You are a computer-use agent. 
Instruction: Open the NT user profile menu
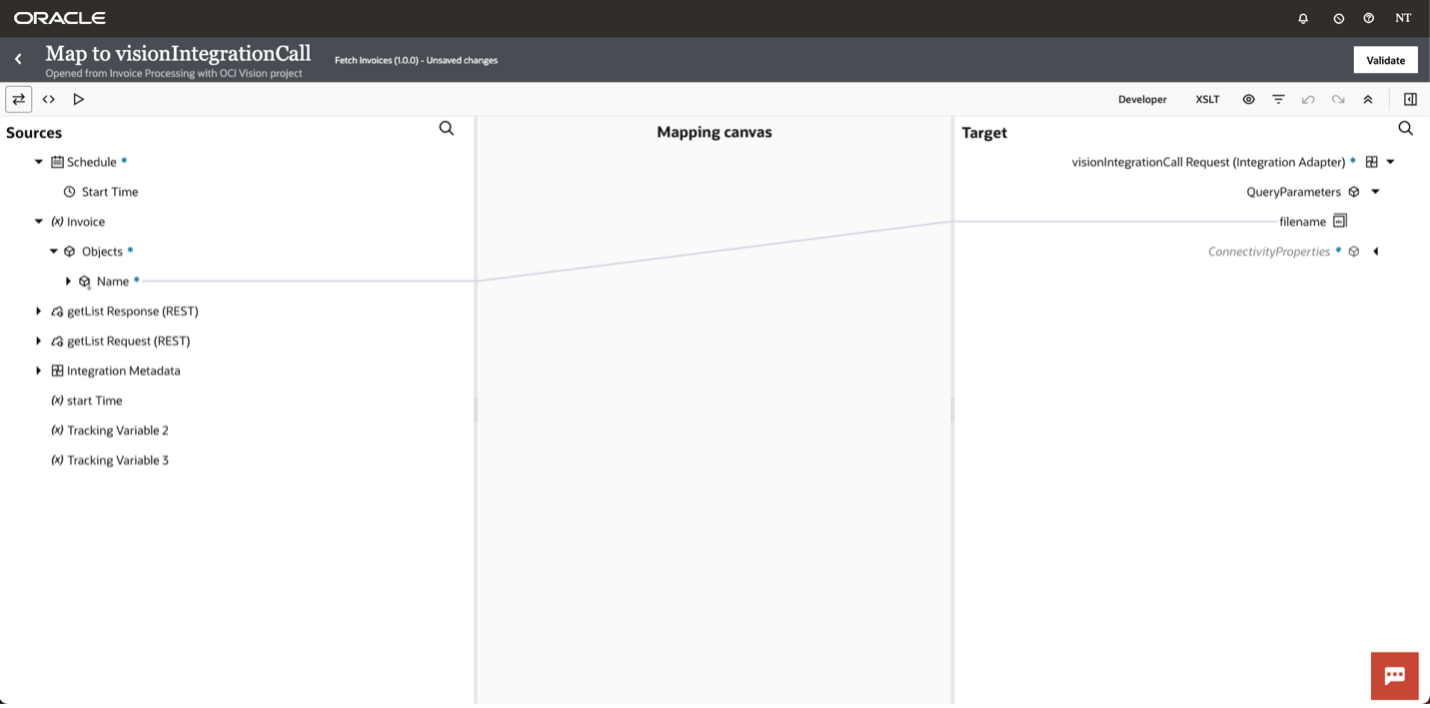coord(1403,18)
